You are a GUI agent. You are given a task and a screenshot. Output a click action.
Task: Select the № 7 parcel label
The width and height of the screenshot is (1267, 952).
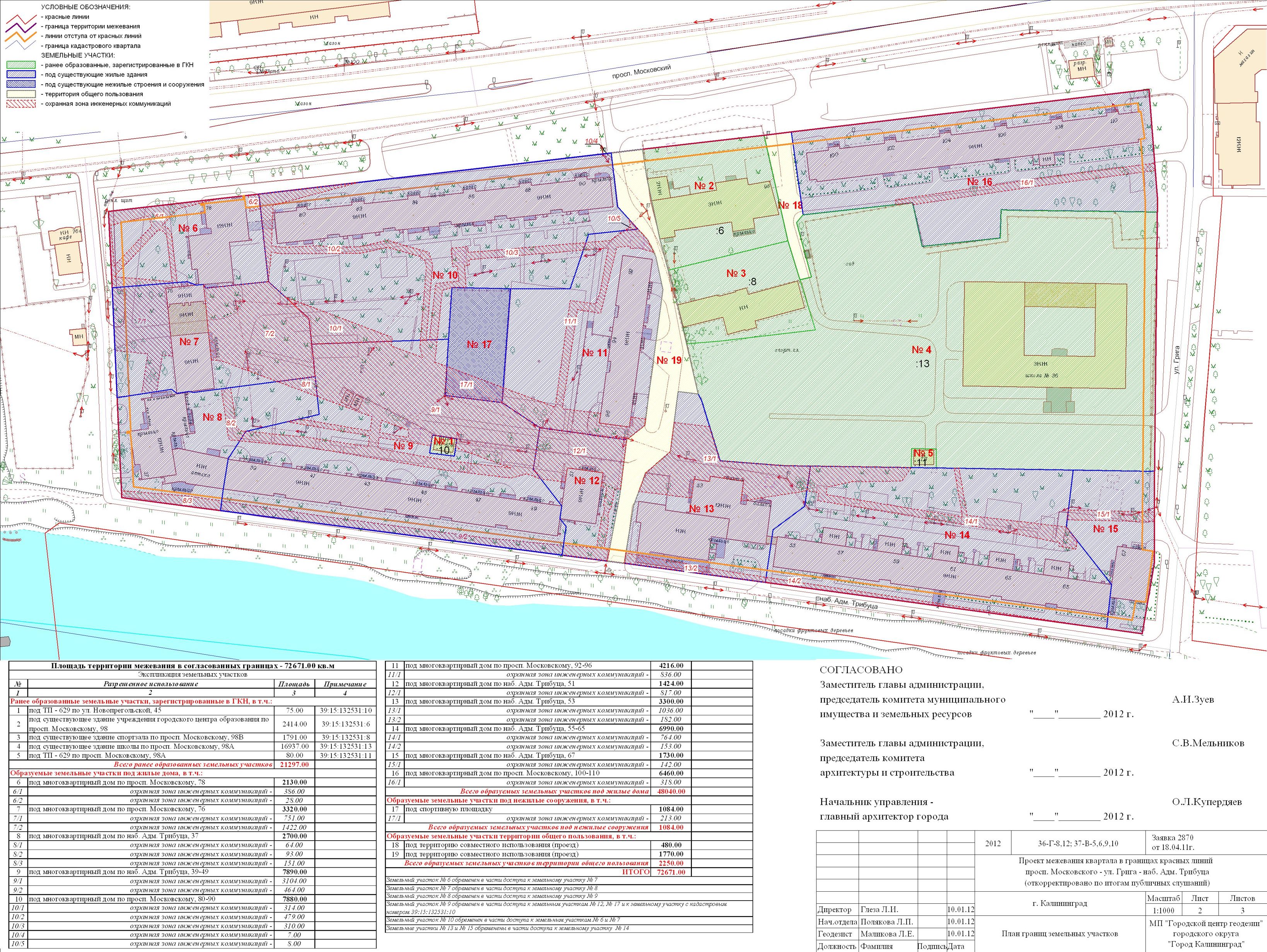point(189,341)
